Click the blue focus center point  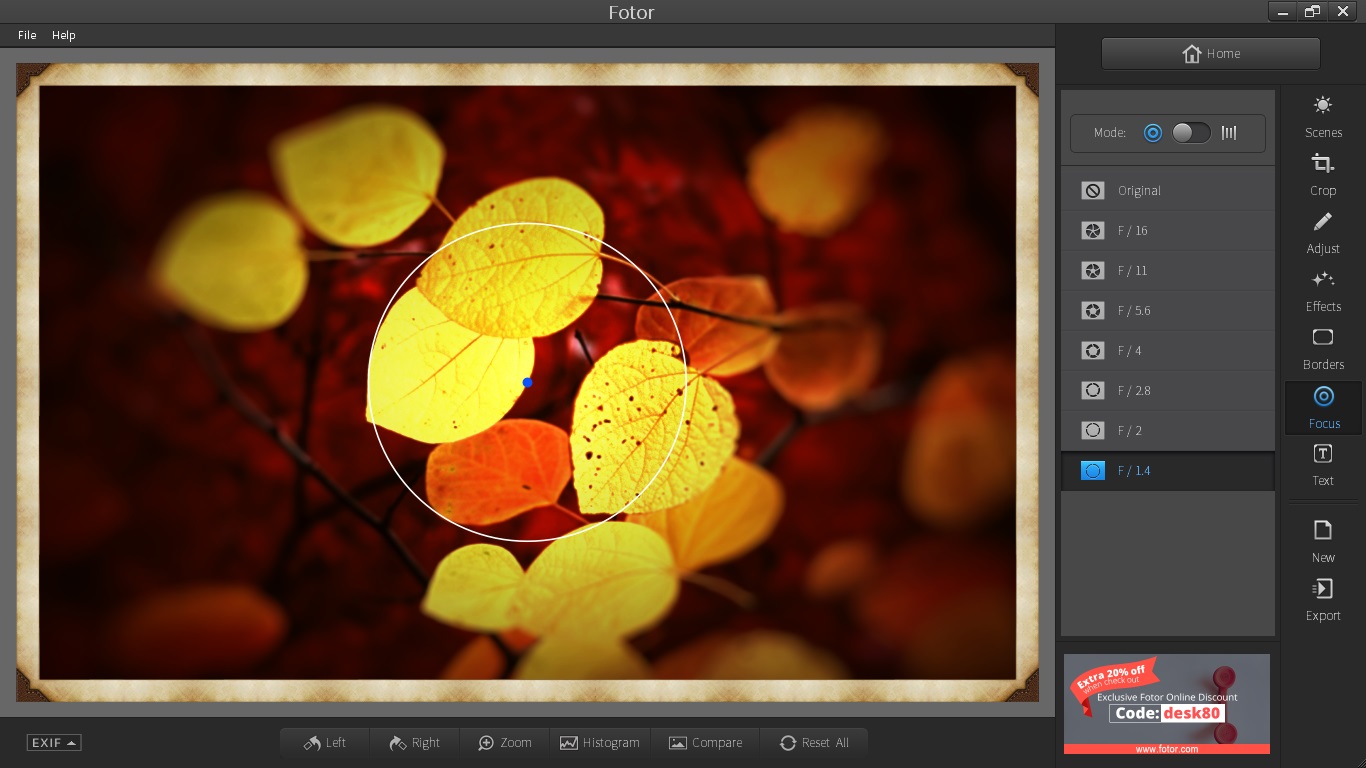click(x=528, y=382)
